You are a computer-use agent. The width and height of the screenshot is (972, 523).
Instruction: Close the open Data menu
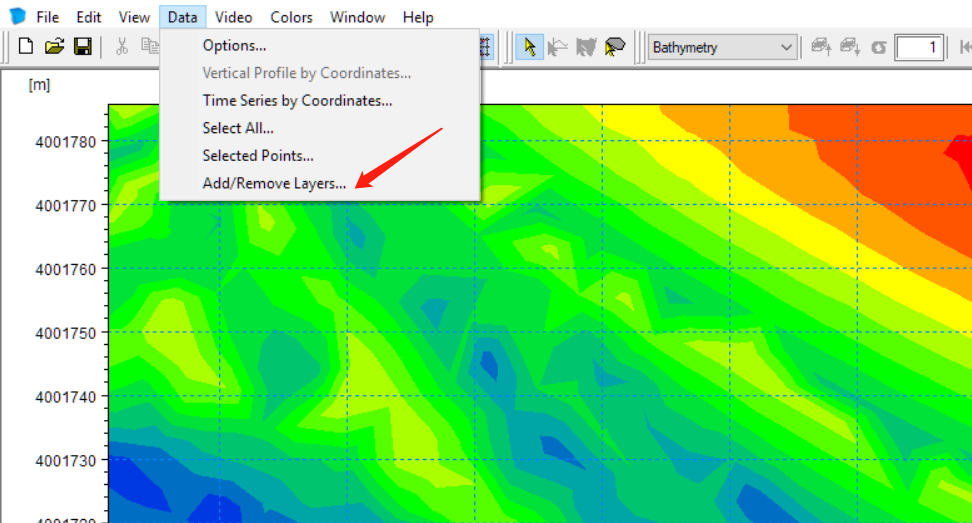tap(182, 17)
